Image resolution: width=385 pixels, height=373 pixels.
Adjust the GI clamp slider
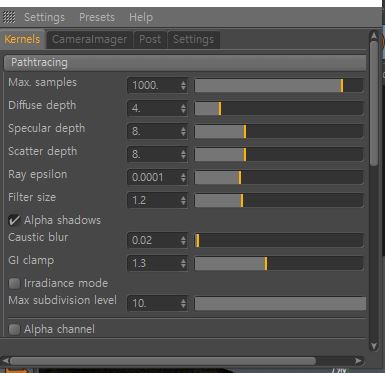(x=279, y=263)
